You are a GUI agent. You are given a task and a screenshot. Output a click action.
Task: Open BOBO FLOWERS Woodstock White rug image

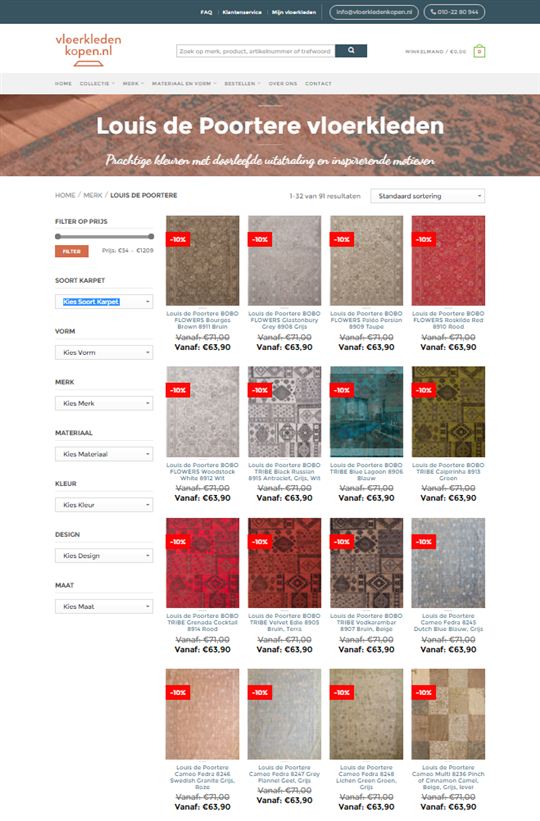coord(203,412)
